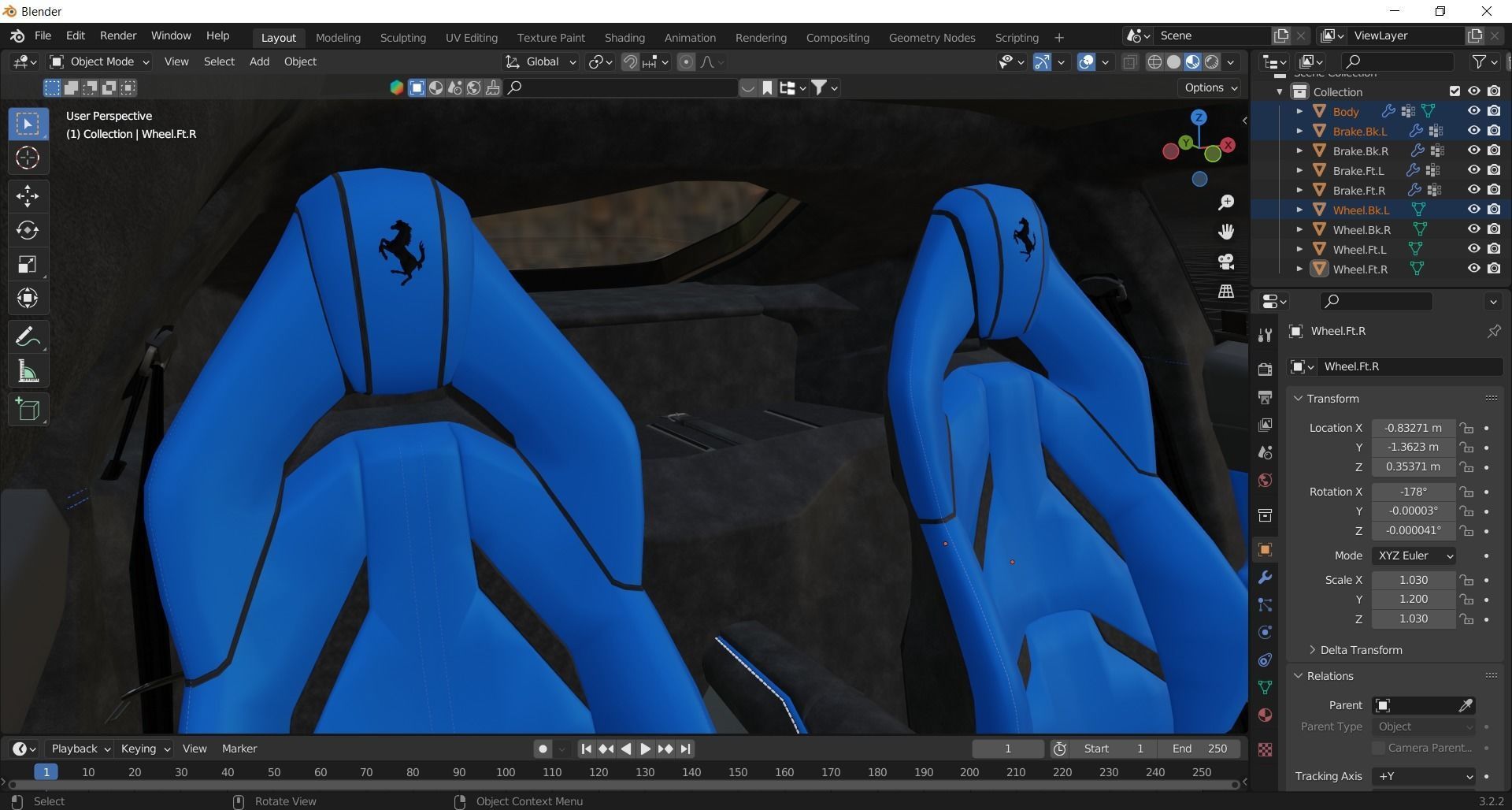This screenshot has width=1512, height=810.
Task: Open the Tracking Axis +Y dropdown
Action: [x=1424, y=776]
